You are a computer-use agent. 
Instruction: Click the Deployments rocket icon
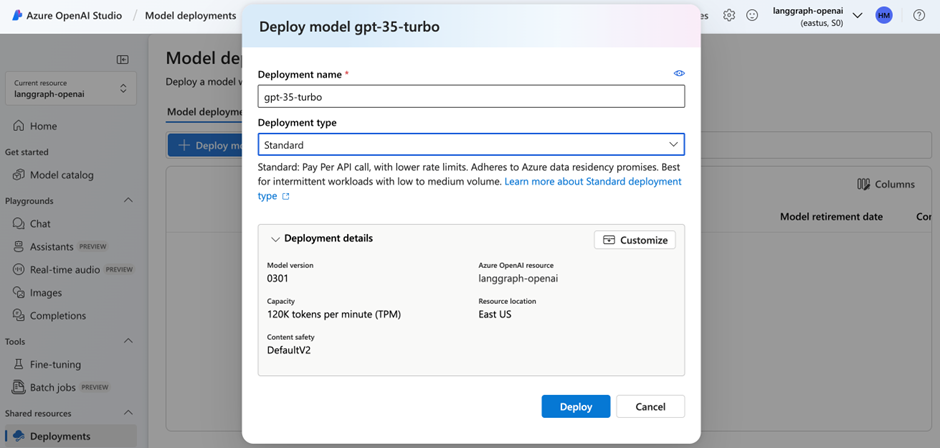pyautogui.click(x=19, y=436)
